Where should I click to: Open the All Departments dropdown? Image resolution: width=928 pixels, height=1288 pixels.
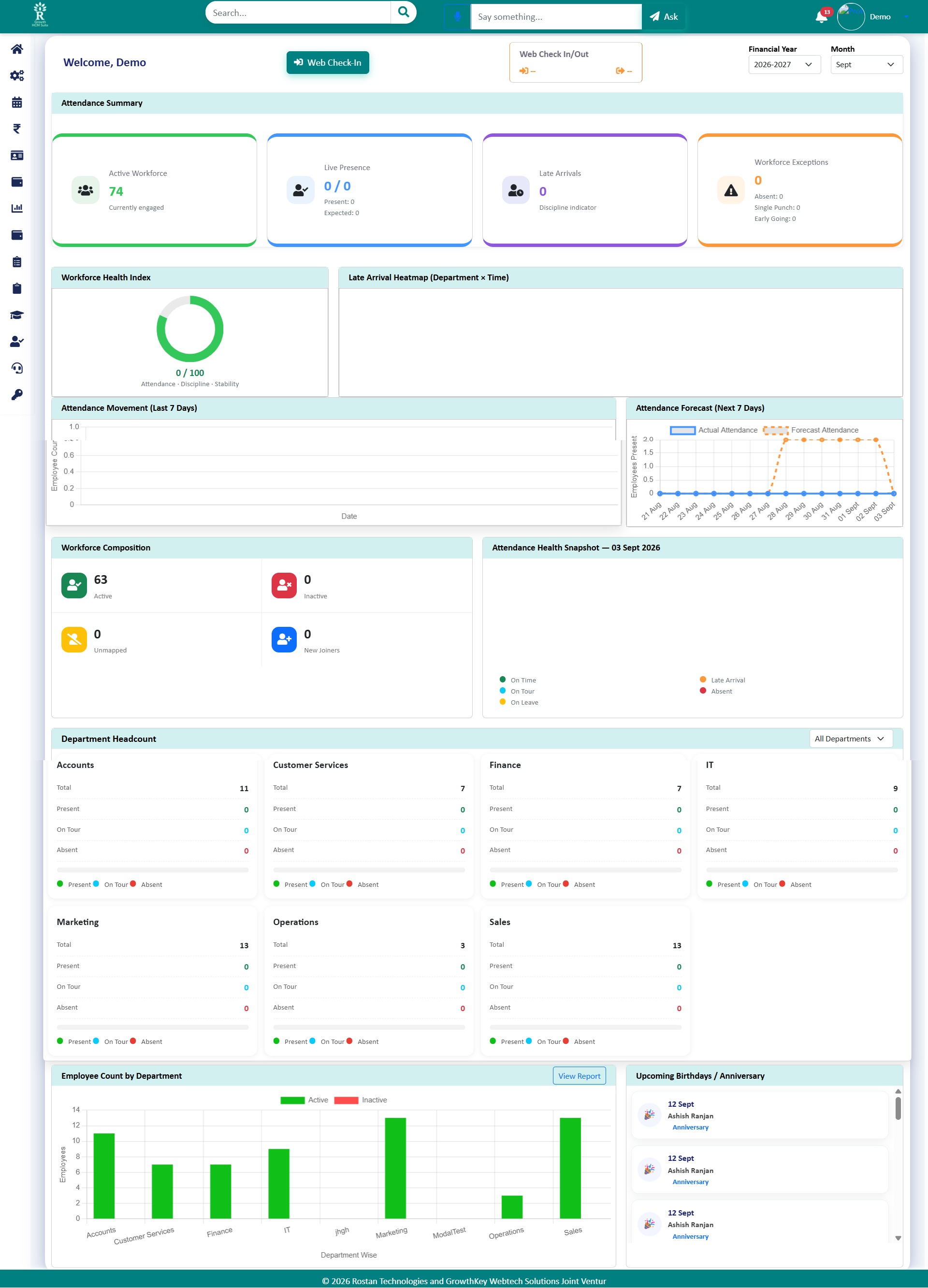pyautogui.click(x=850, y=739)
